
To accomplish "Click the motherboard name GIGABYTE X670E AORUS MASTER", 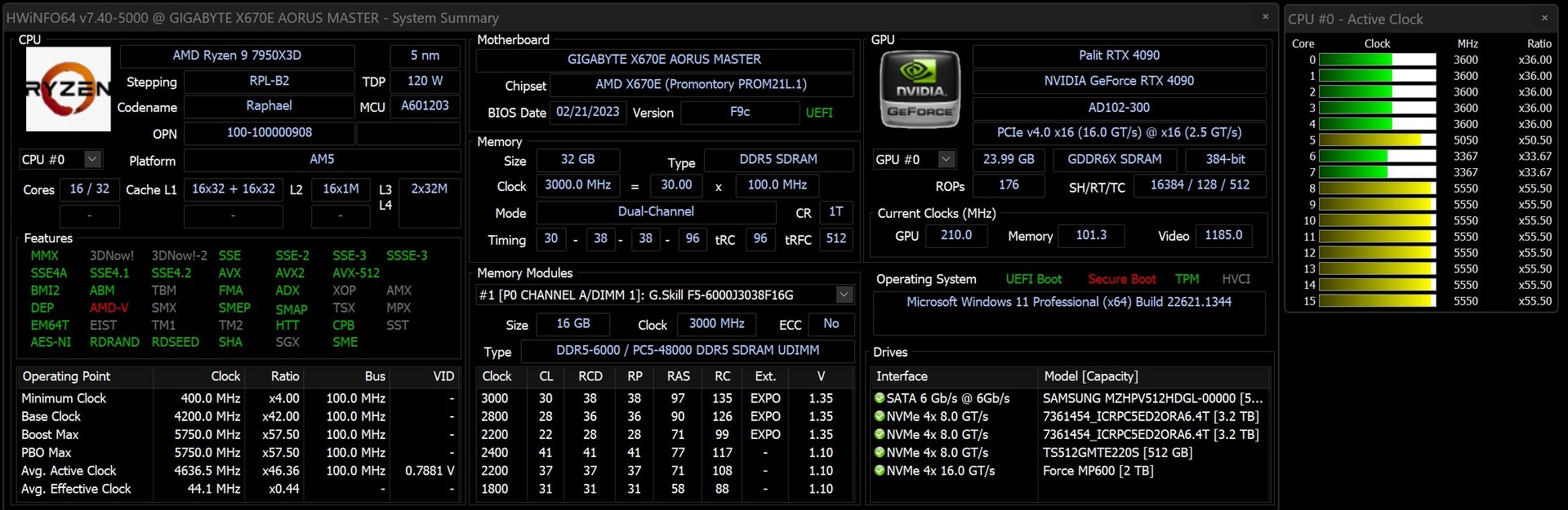I will click(665, 60).
